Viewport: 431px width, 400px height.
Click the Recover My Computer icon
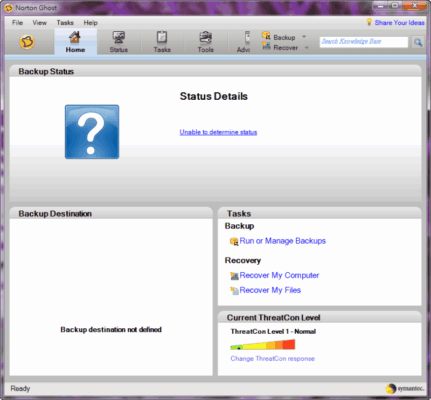click(x=234, y=276)
